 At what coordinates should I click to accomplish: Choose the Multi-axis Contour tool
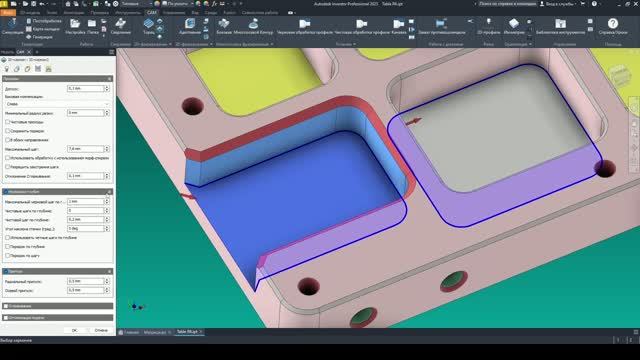(x=253, y=26)
